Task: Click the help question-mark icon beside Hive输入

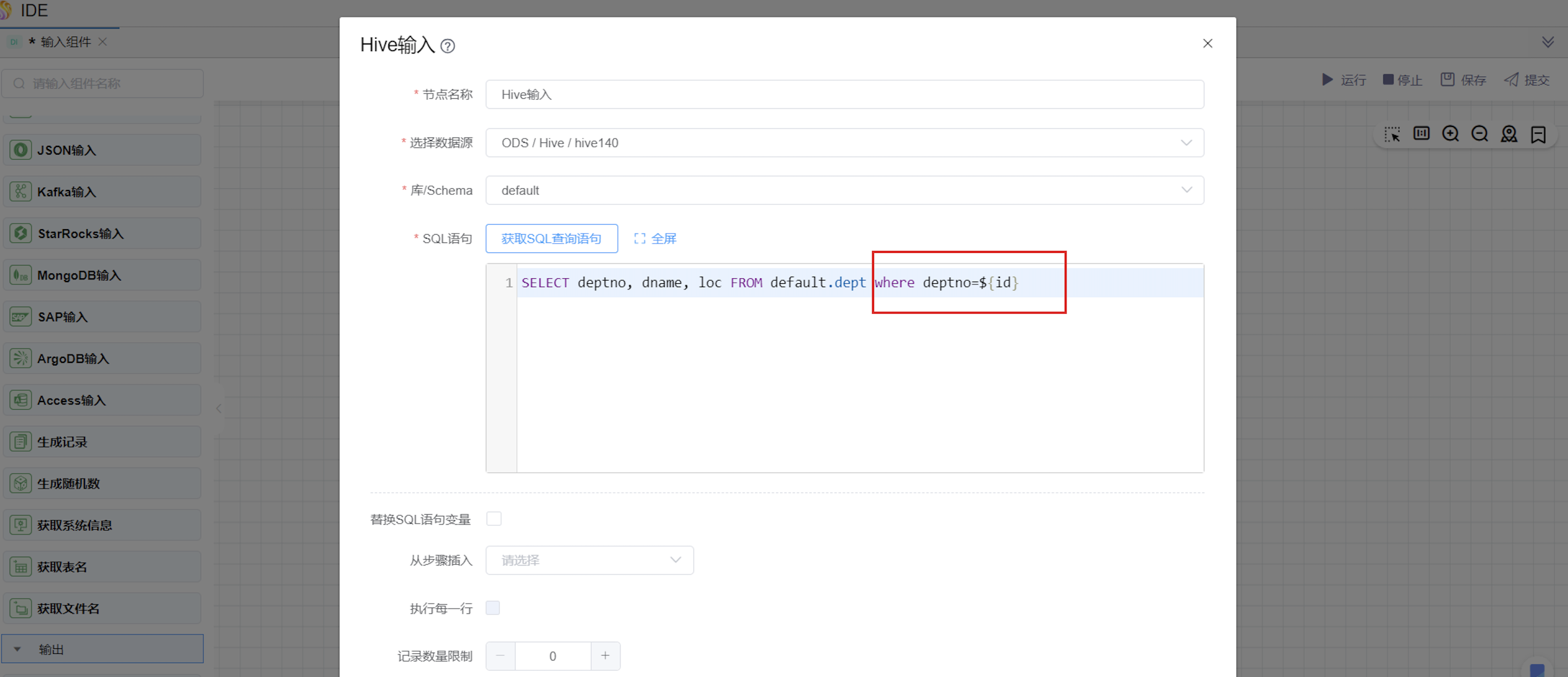Action: click(448, 46)
